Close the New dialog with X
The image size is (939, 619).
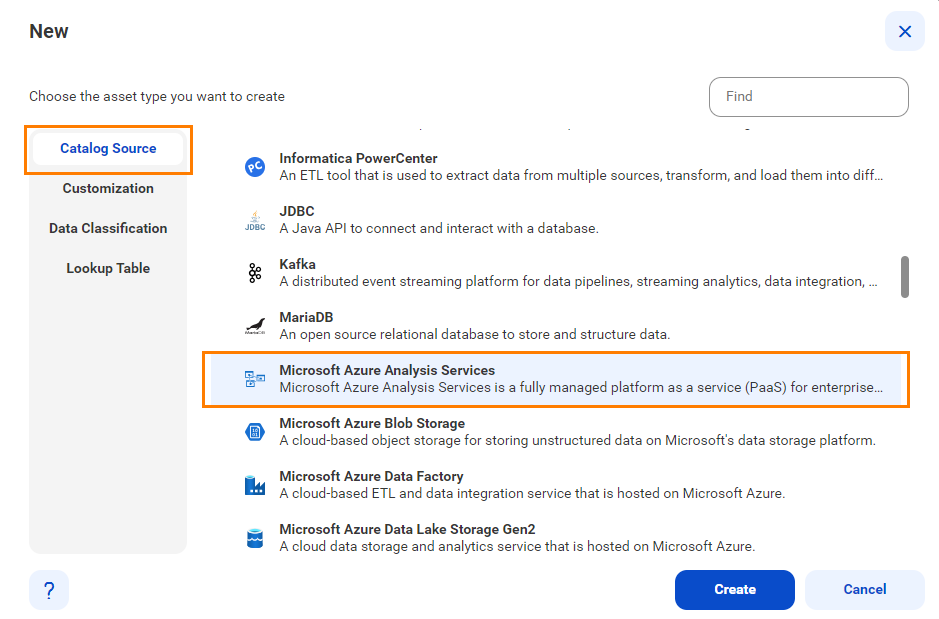905,31
